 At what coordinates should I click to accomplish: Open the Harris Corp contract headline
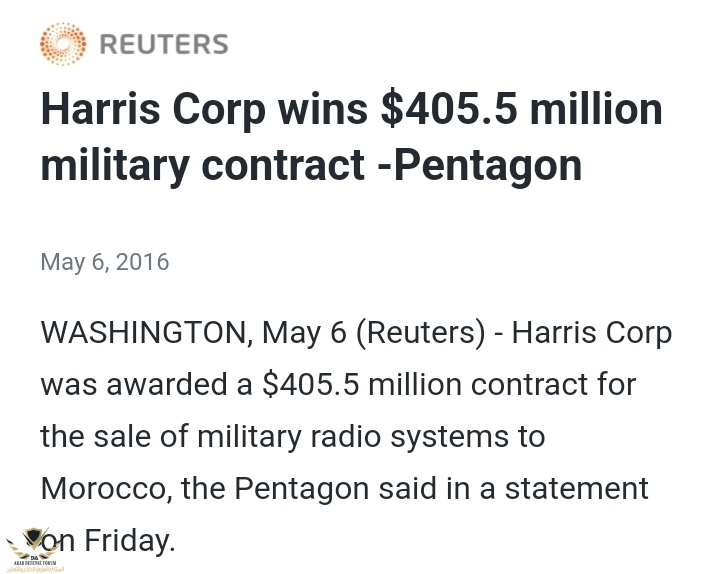tap(350, 136)
